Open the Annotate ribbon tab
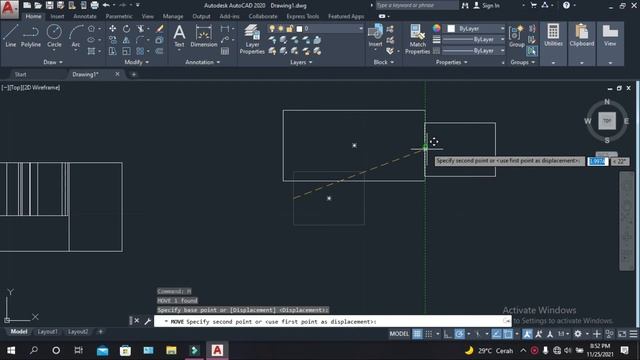640x360 pixels. click(85, 16)
